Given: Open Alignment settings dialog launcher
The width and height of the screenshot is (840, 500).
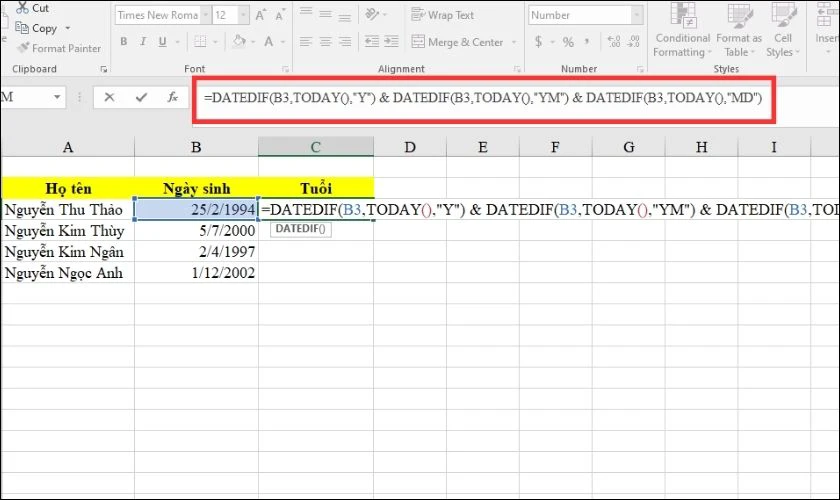Looking at the screenshot, I should [x=517, y=69].
